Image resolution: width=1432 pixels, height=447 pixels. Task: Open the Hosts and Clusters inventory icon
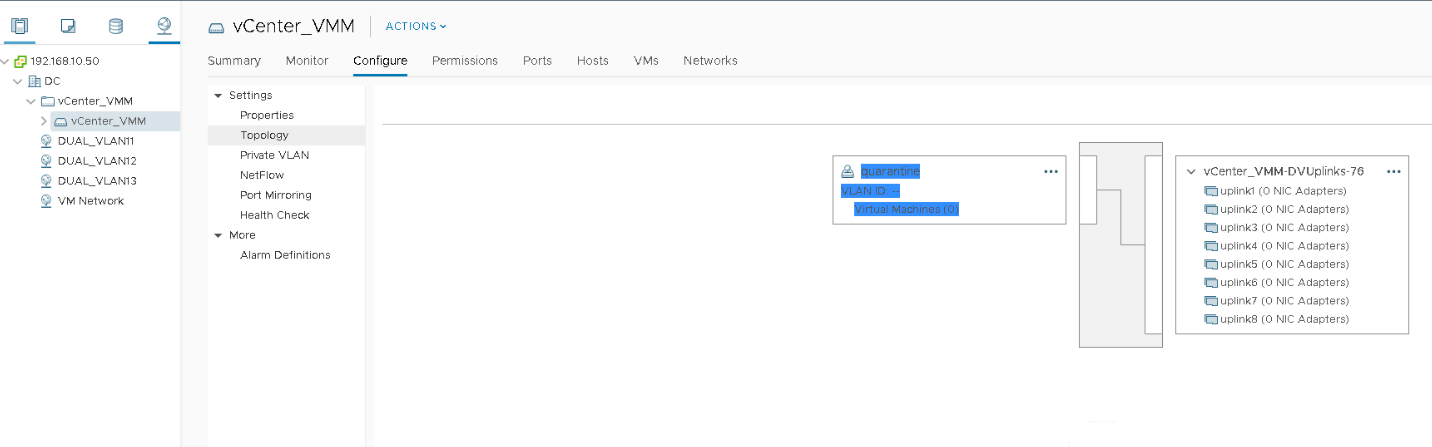tap(18, 25)
